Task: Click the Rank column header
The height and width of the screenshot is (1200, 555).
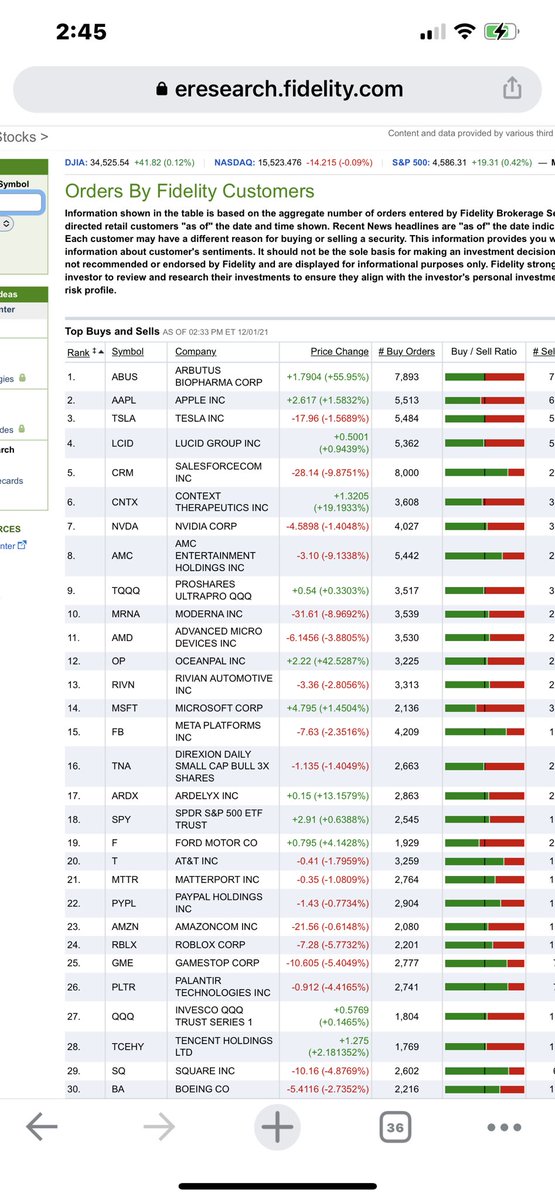Action: 78,352
